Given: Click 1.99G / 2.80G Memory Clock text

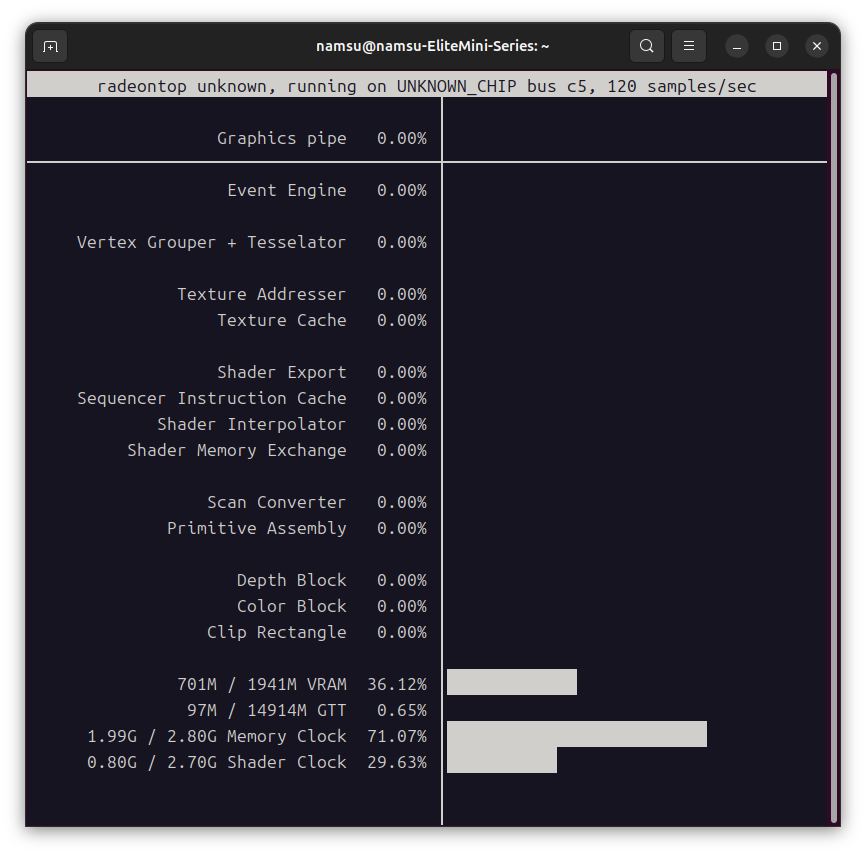Looking at the screenshot, I should pyautogui.click(x=216, y=736).
